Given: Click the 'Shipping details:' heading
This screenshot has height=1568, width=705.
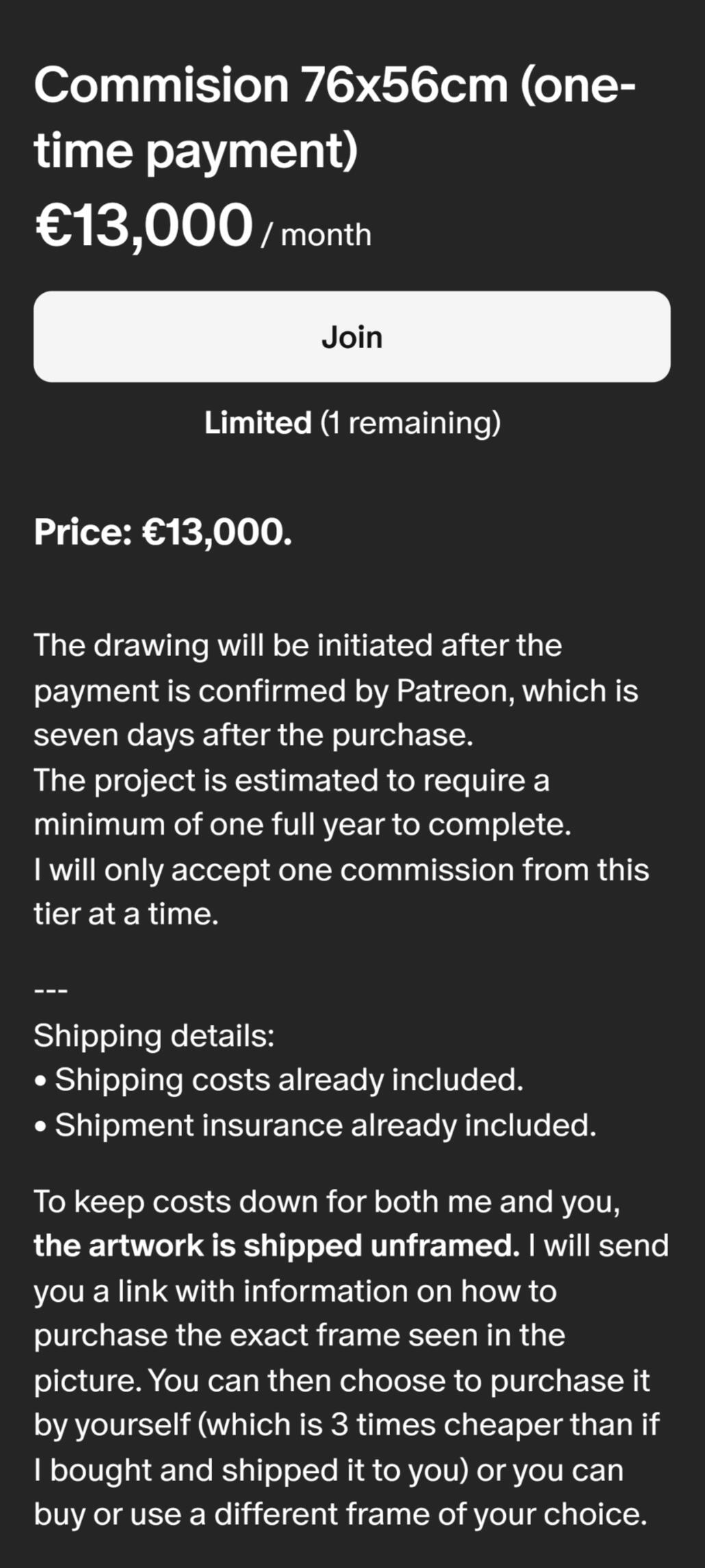Looking at the screenshot, I should coord(154,1036).
